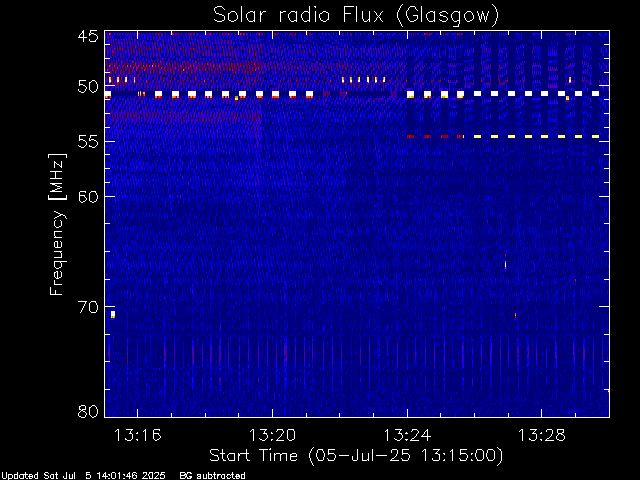Click the 13:16 time tick label

coord(138,435)
